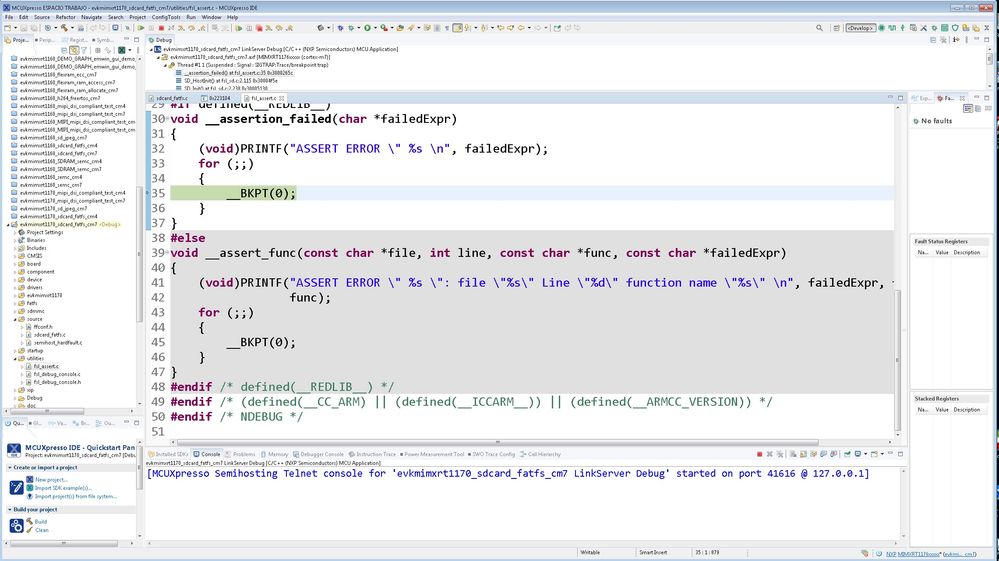Image resolution: width=999 pixels, height=561 pixels.
Task: Click the Import SDK example icon in Quickstart
Action: pyautogui.click(x=29, y=488)
